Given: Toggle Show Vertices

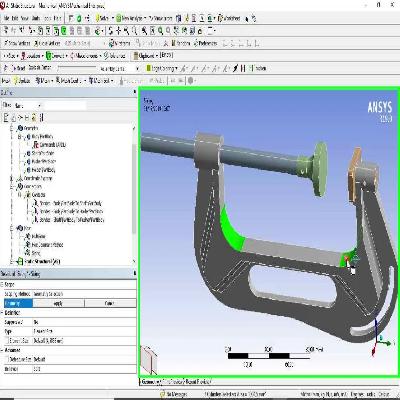Looking at the screenshot, I should tap(17, 43).
